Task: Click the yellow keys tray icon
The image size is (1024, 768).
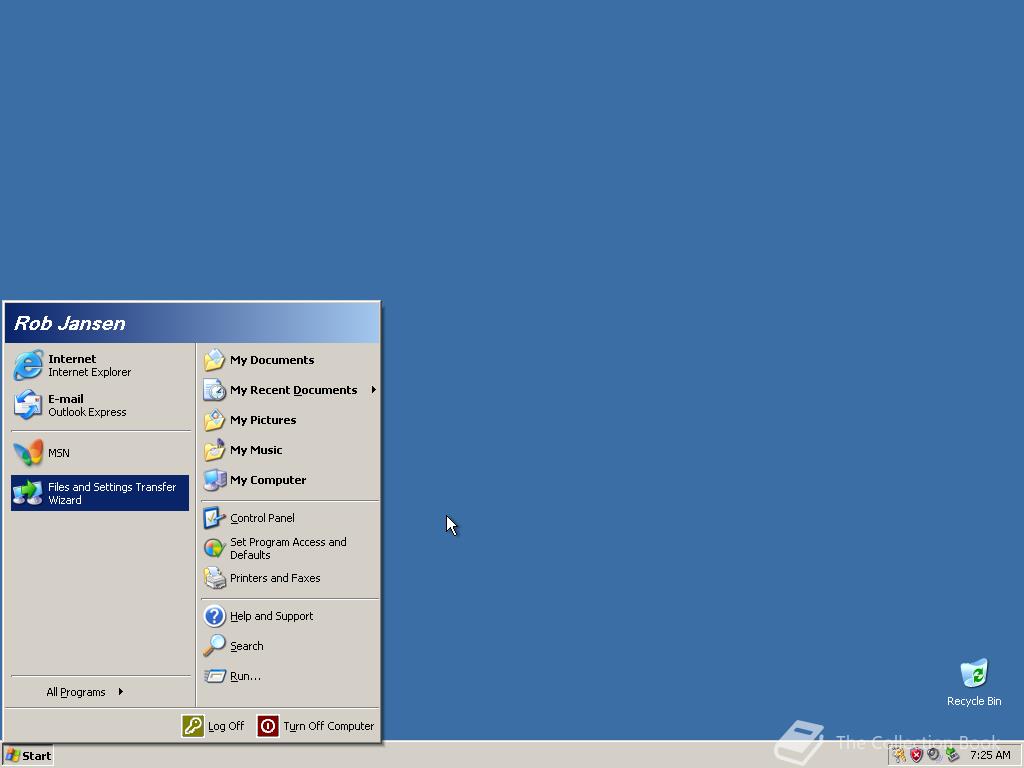Action: point(899,755)
